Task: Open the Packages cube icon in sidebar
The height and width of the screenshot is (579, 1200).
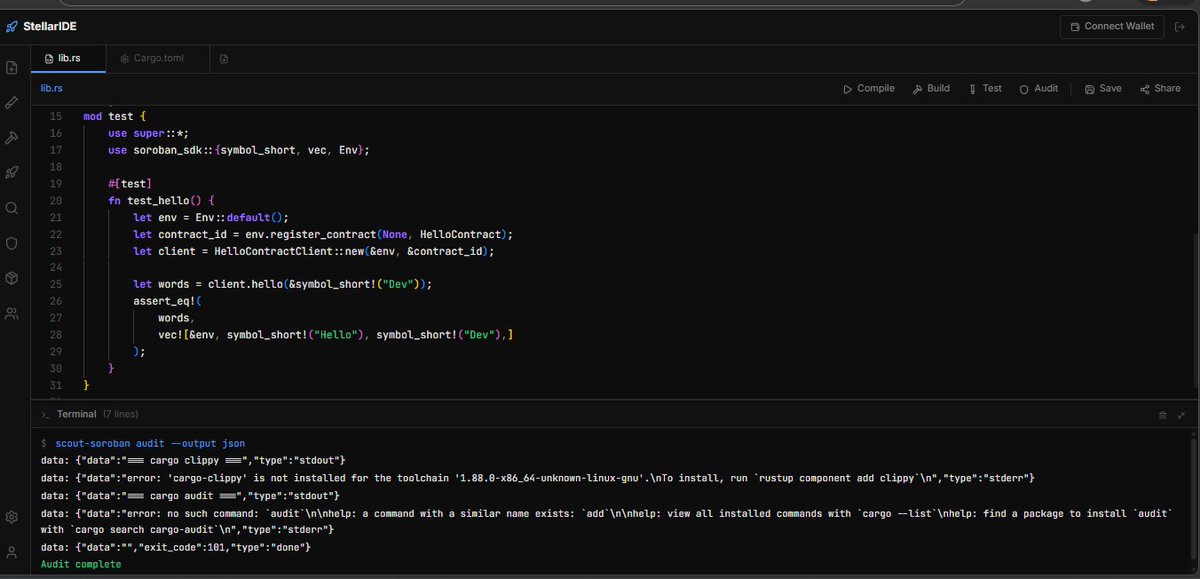Action: tap(13, 278)
